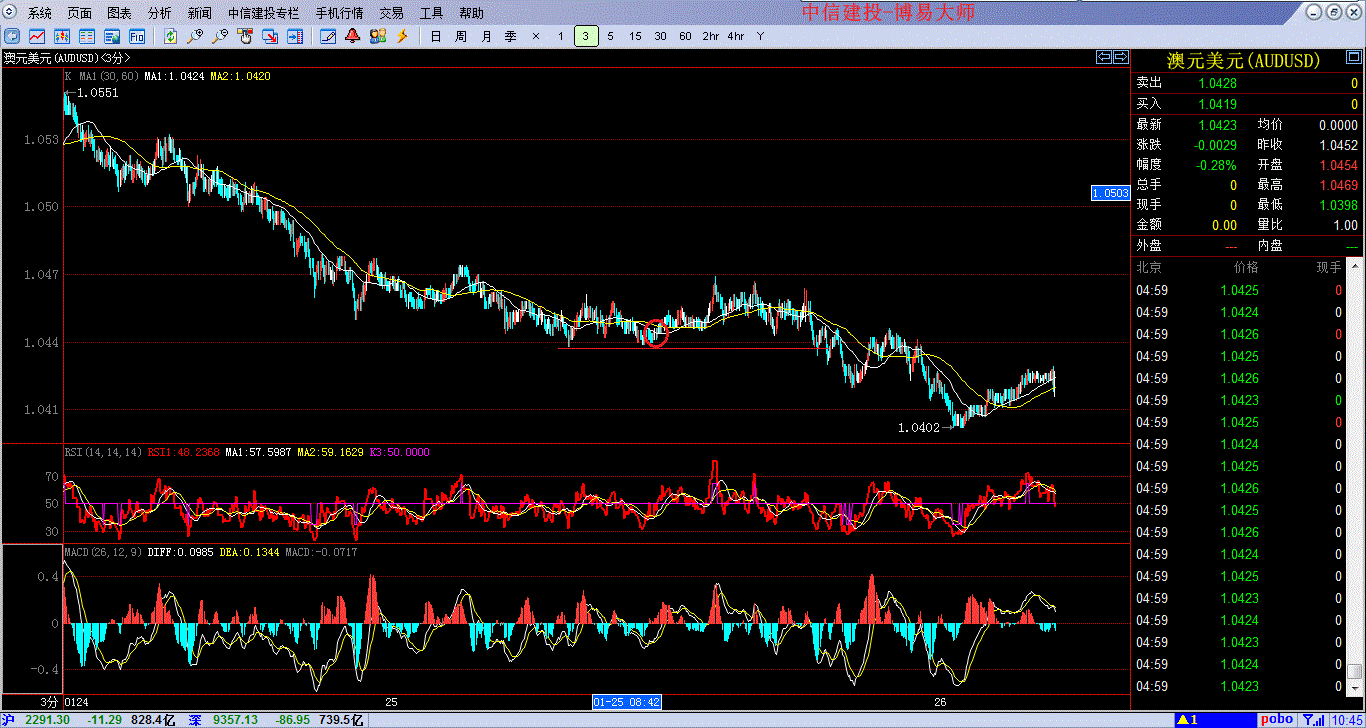Image resolution: width=1366 pixels, height=728 pixels.
Task: Click the two-people community icon
Action: coord(377,36)
